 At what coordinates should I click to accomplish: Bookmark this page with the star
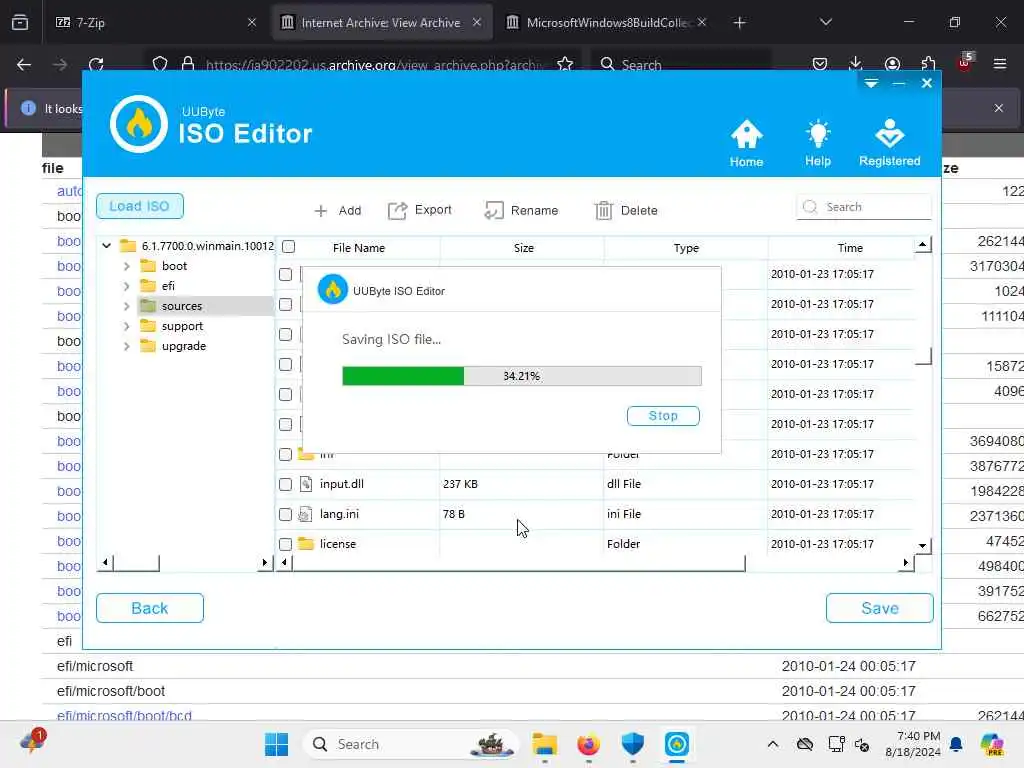click(x=565, y=64)
